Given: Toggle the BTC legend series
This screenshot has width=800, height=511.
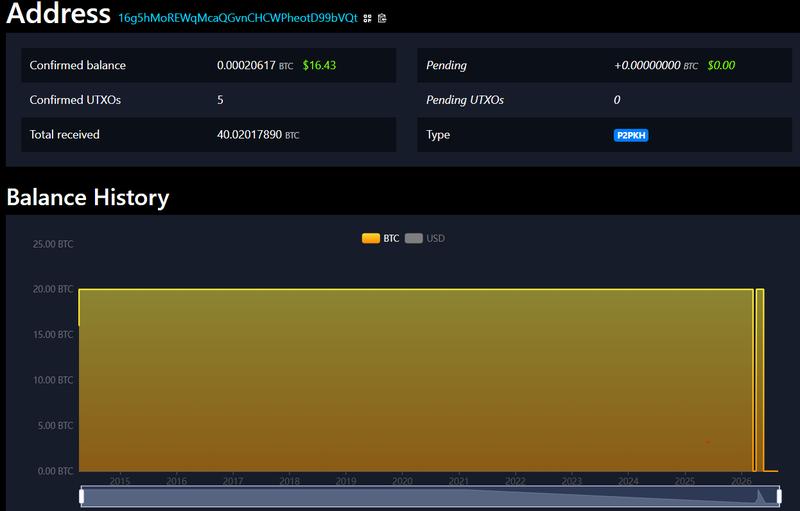Looking at the screenshot, I should [381, 238].
